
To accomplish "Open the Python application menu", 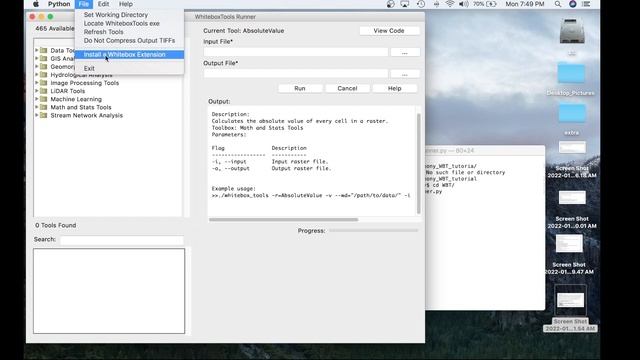I will (59, 4).
